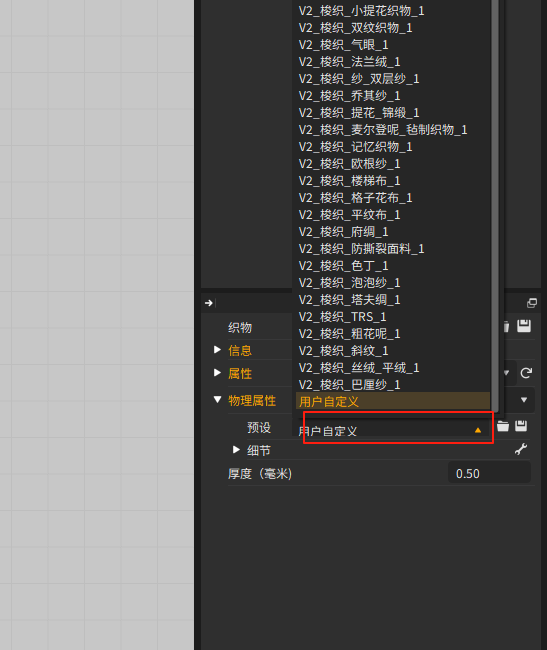Click the delete icon next to the 织物 save icon
Viewport: 547px width, 650px height.
[x=506, y=326]
